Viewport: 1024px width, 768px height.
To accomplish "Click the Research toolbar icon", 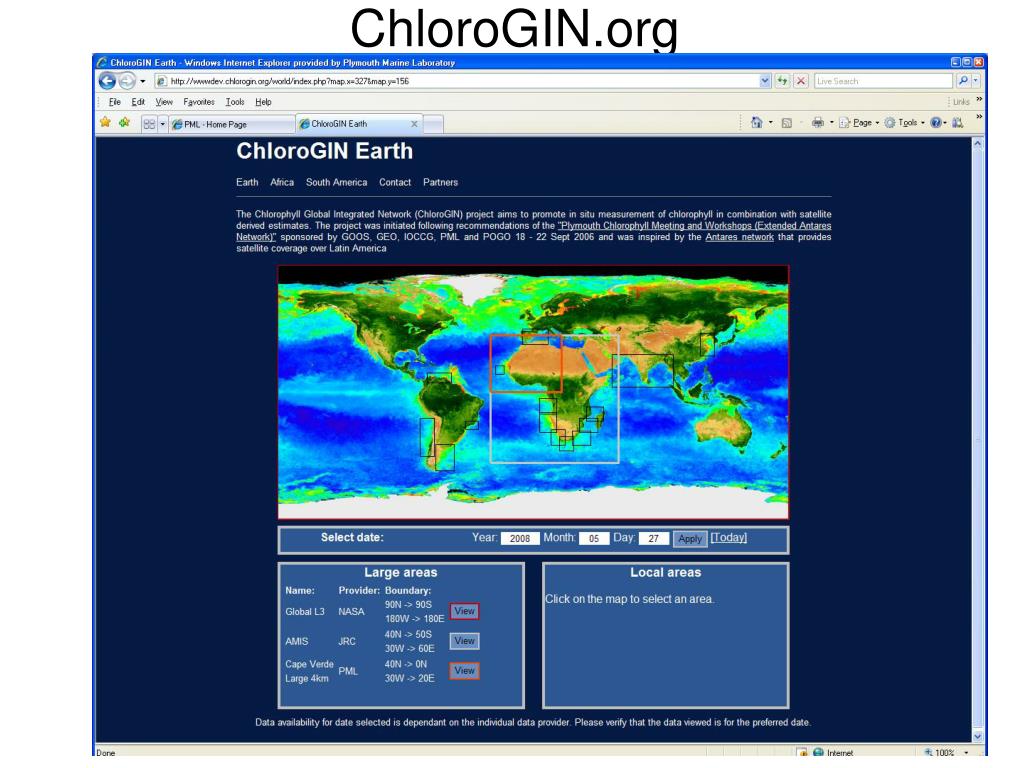I will [x=957, y=122].
